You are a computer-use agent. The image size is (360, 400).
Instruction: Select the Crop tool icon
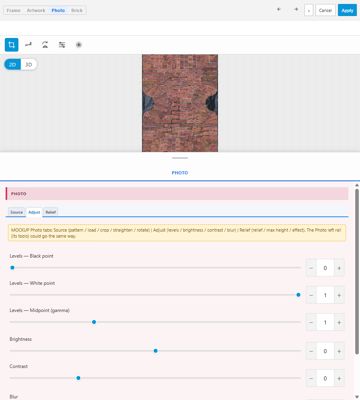(x=12, y=45)
